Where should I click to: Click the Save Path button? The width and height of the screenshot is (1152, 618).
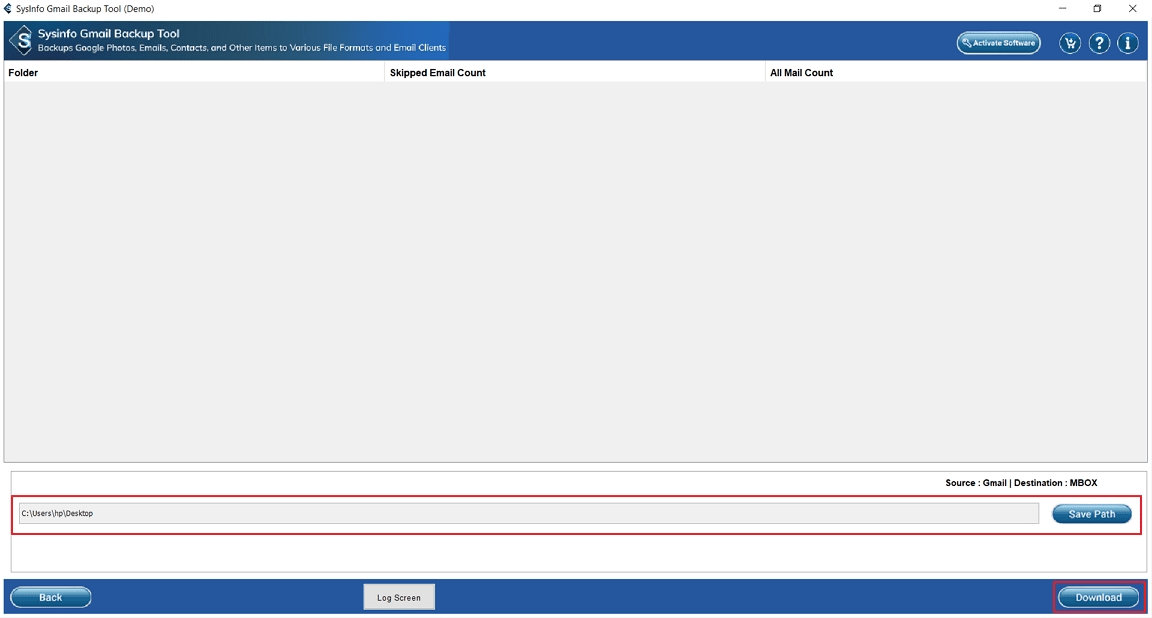tap(1092, 514)
